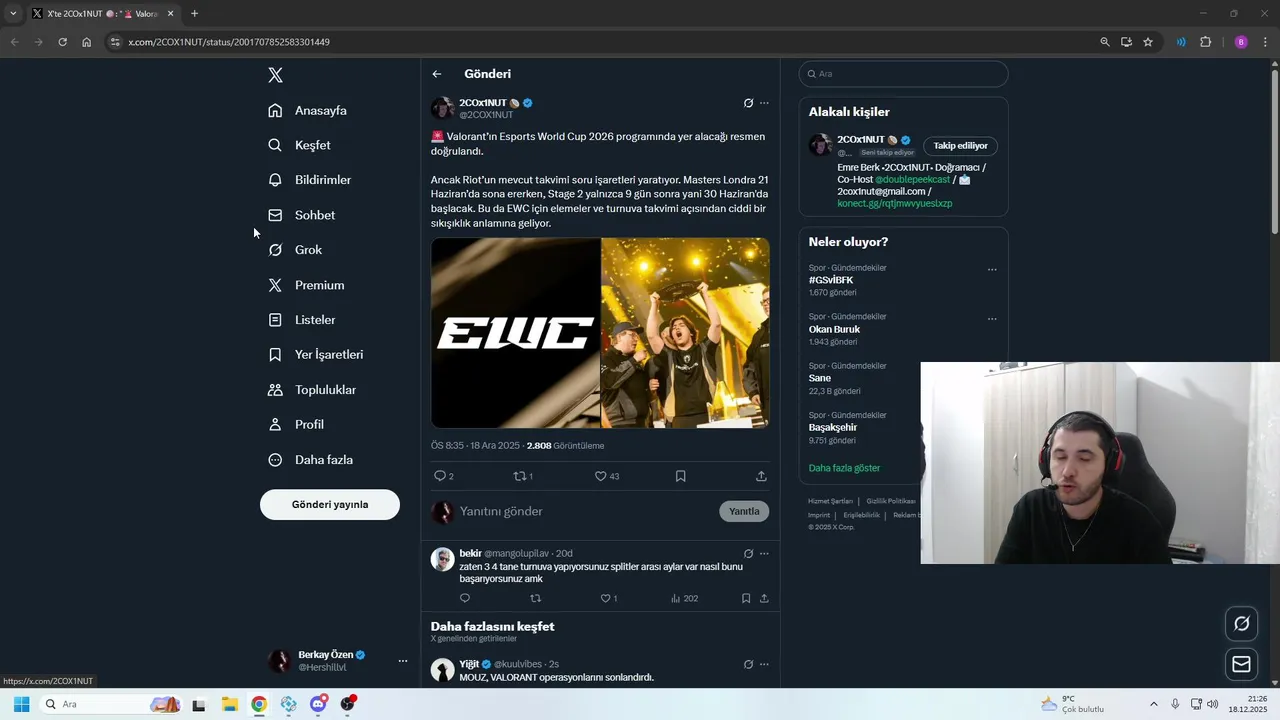Click Daha fazla göster link

844,468
